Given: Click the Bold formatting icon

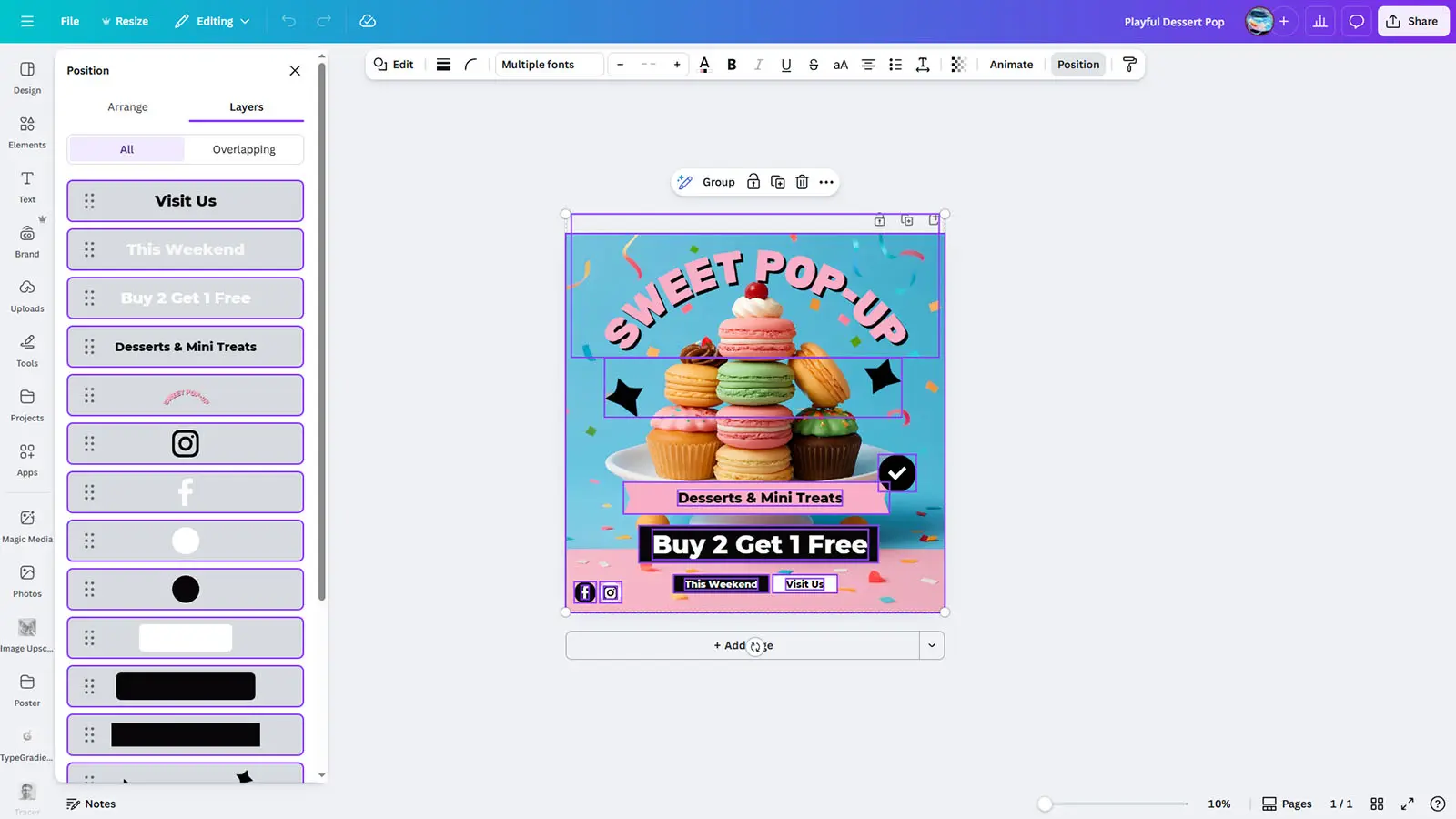Looking at the screenshot, I should [732, 65].
